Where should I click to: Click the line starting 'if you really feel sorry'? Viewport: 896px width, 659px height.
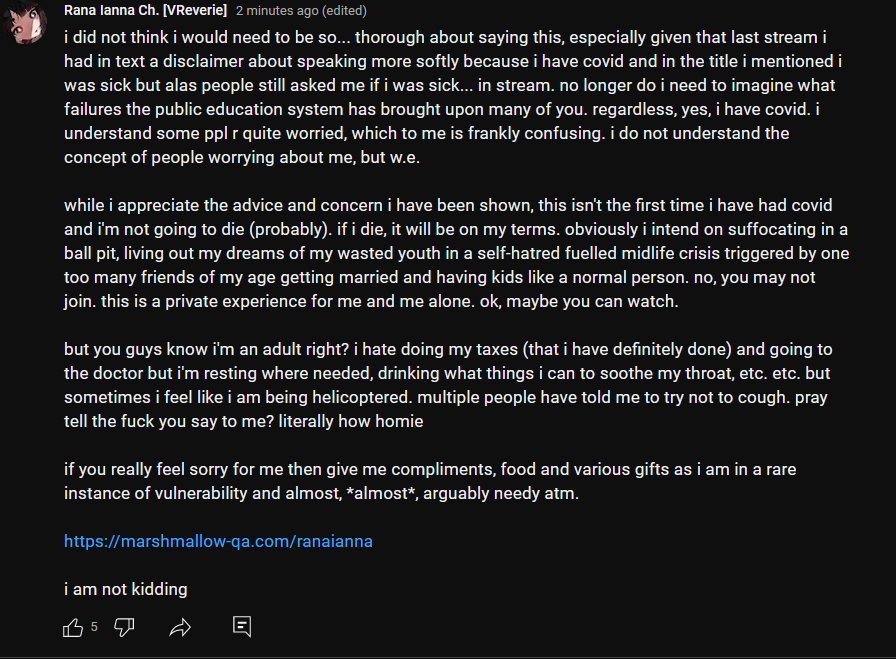(430, 469)
